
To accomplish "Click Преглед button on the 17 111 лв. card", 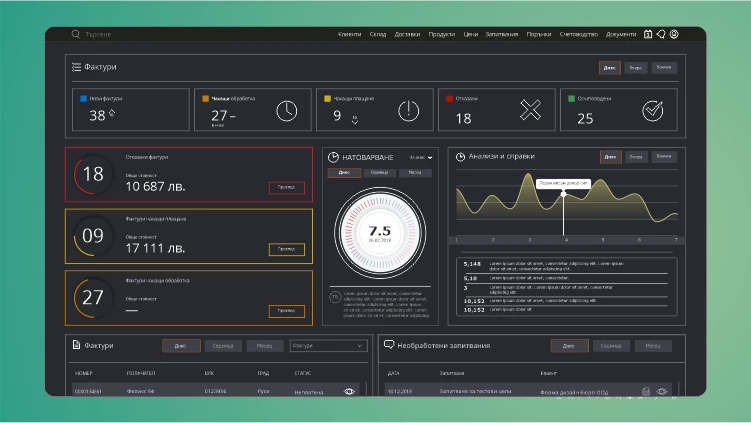I will pos(286,249).
